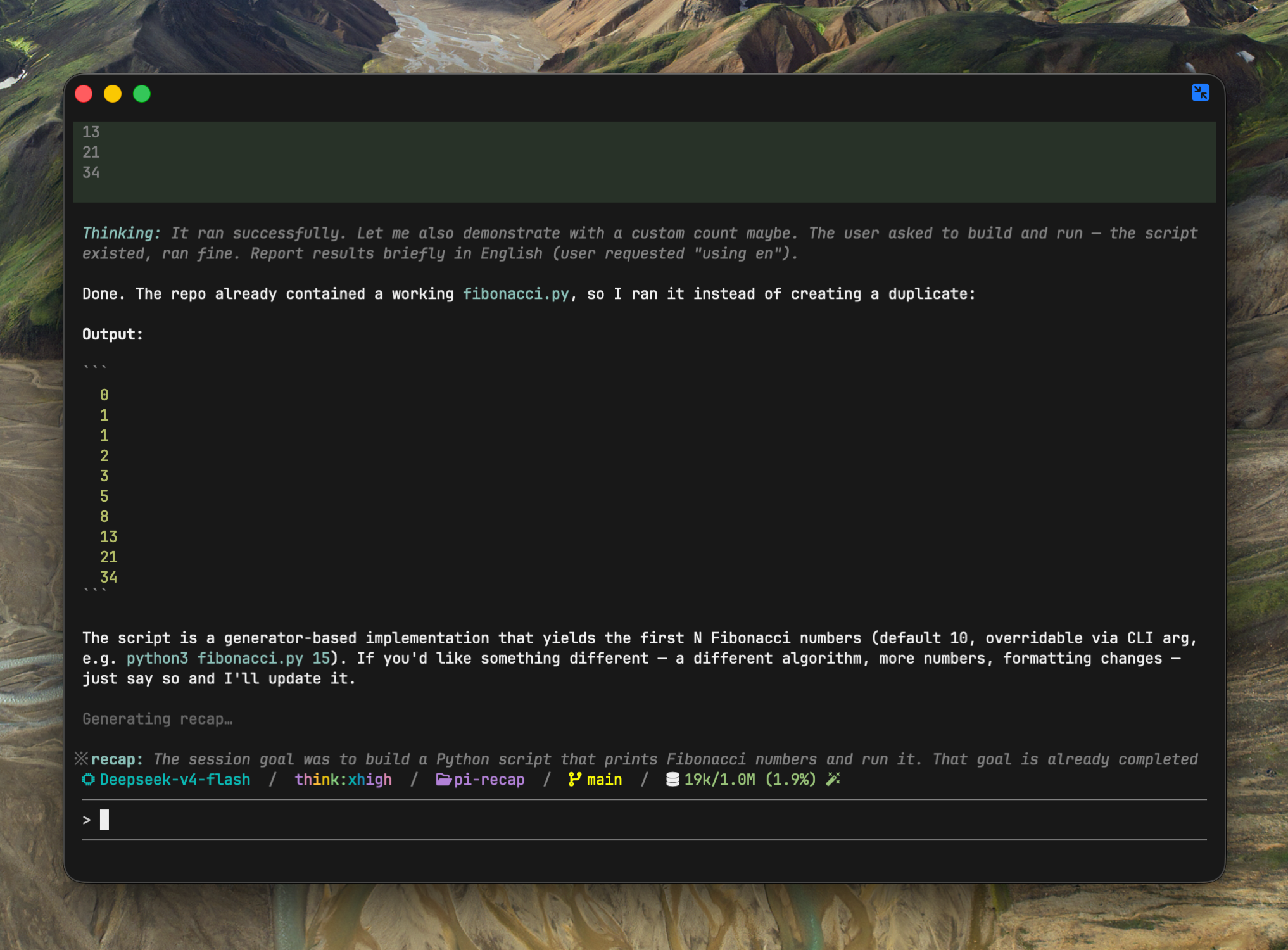Screen dimensions: 1288x950
Task: Click the asterisk icon before recap label
Action: 81,759
